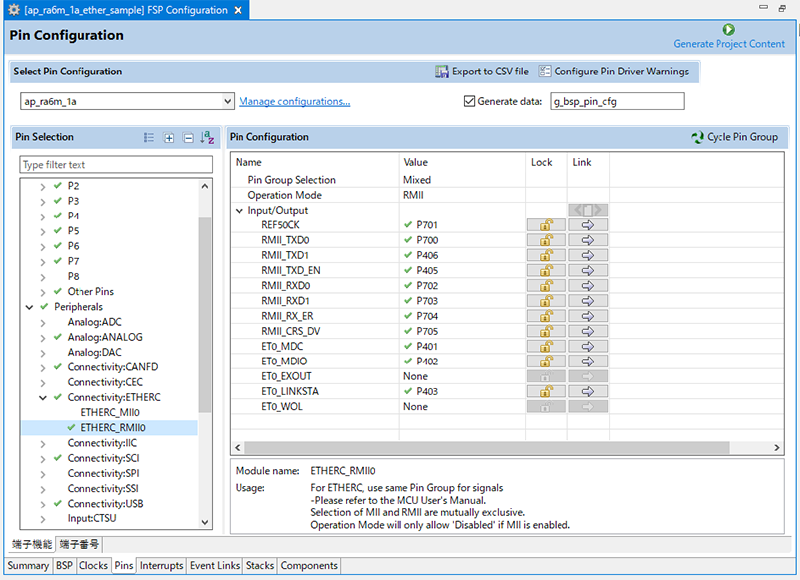Click the Cycle Pin Group icon
800x580 pixels.
tap(697, 137)
